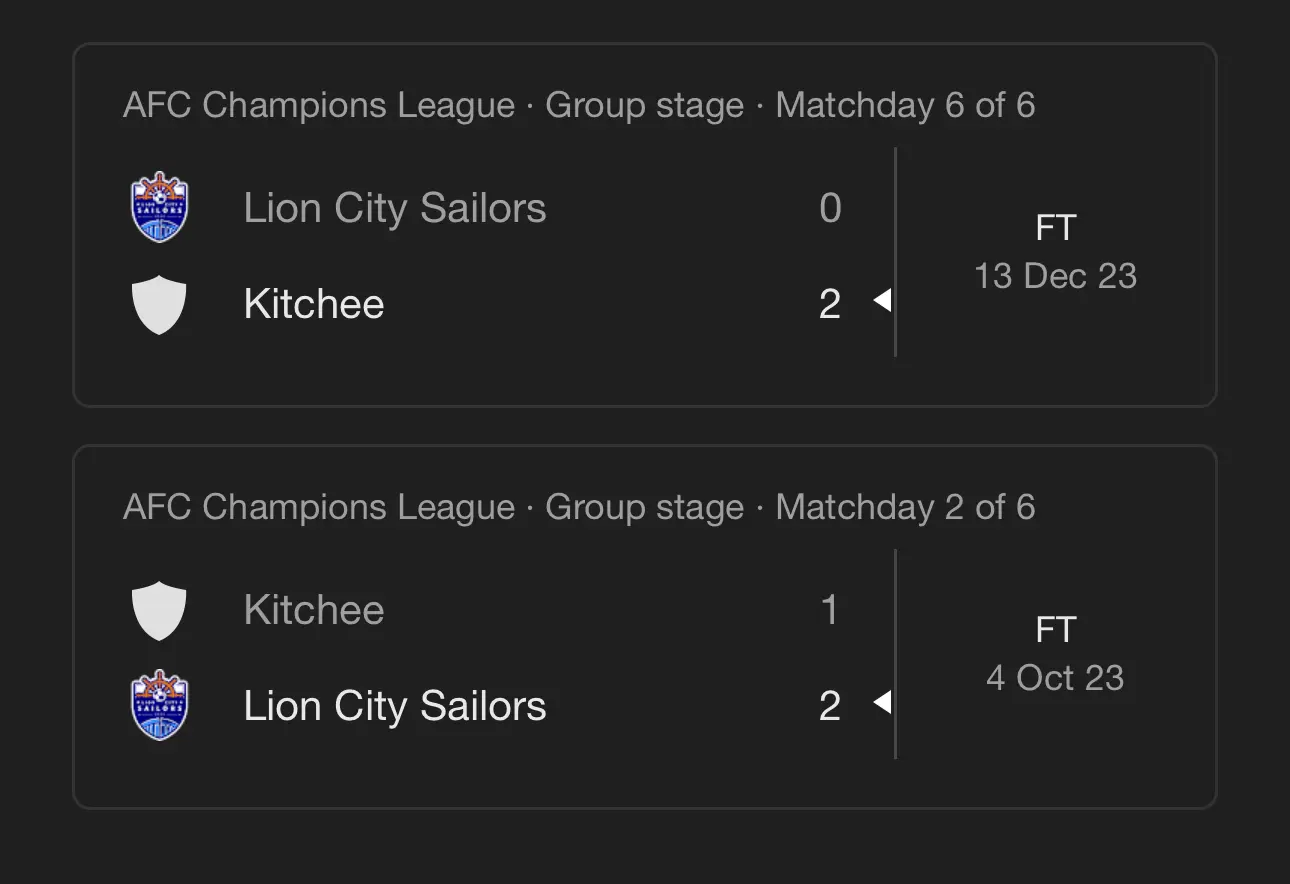This screenshot has height=884, width=1290.
Task: Click winner arrow beside Kitchee's score of 2
Action: click(x=882, y=300)
